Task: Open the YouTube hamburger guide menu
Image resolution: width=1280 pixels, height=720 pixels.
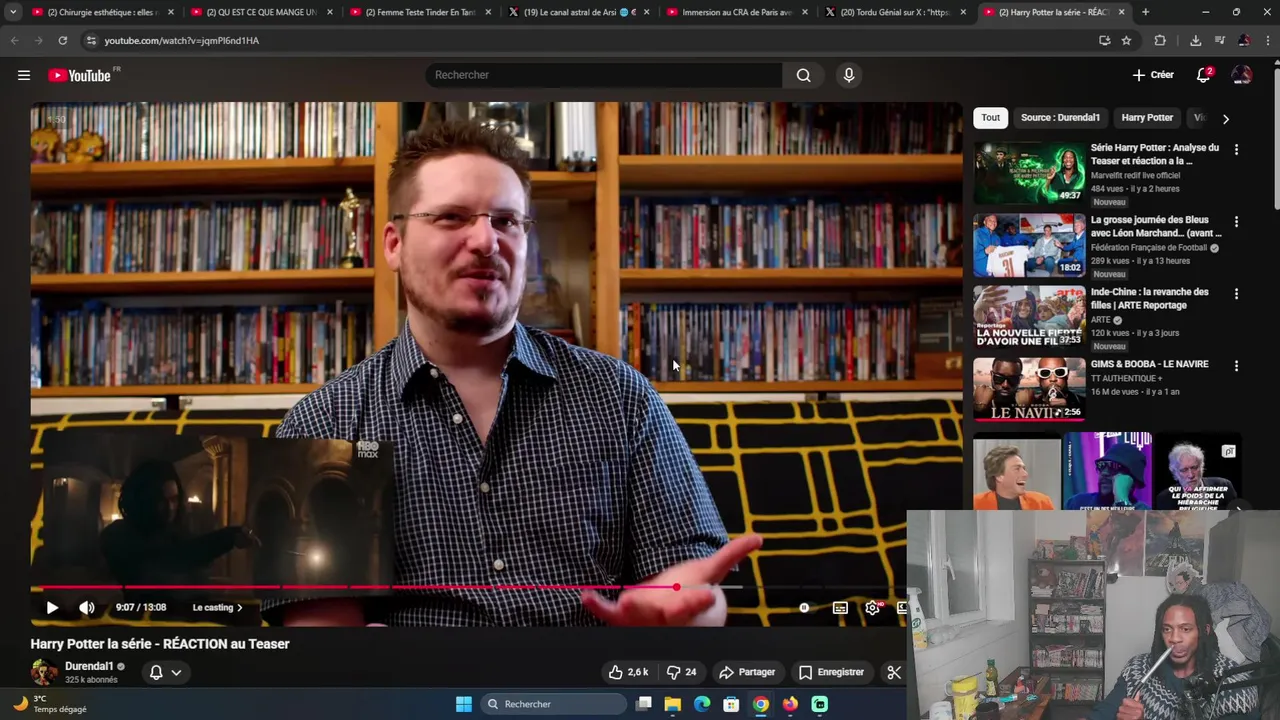Action: pos(24,75)
